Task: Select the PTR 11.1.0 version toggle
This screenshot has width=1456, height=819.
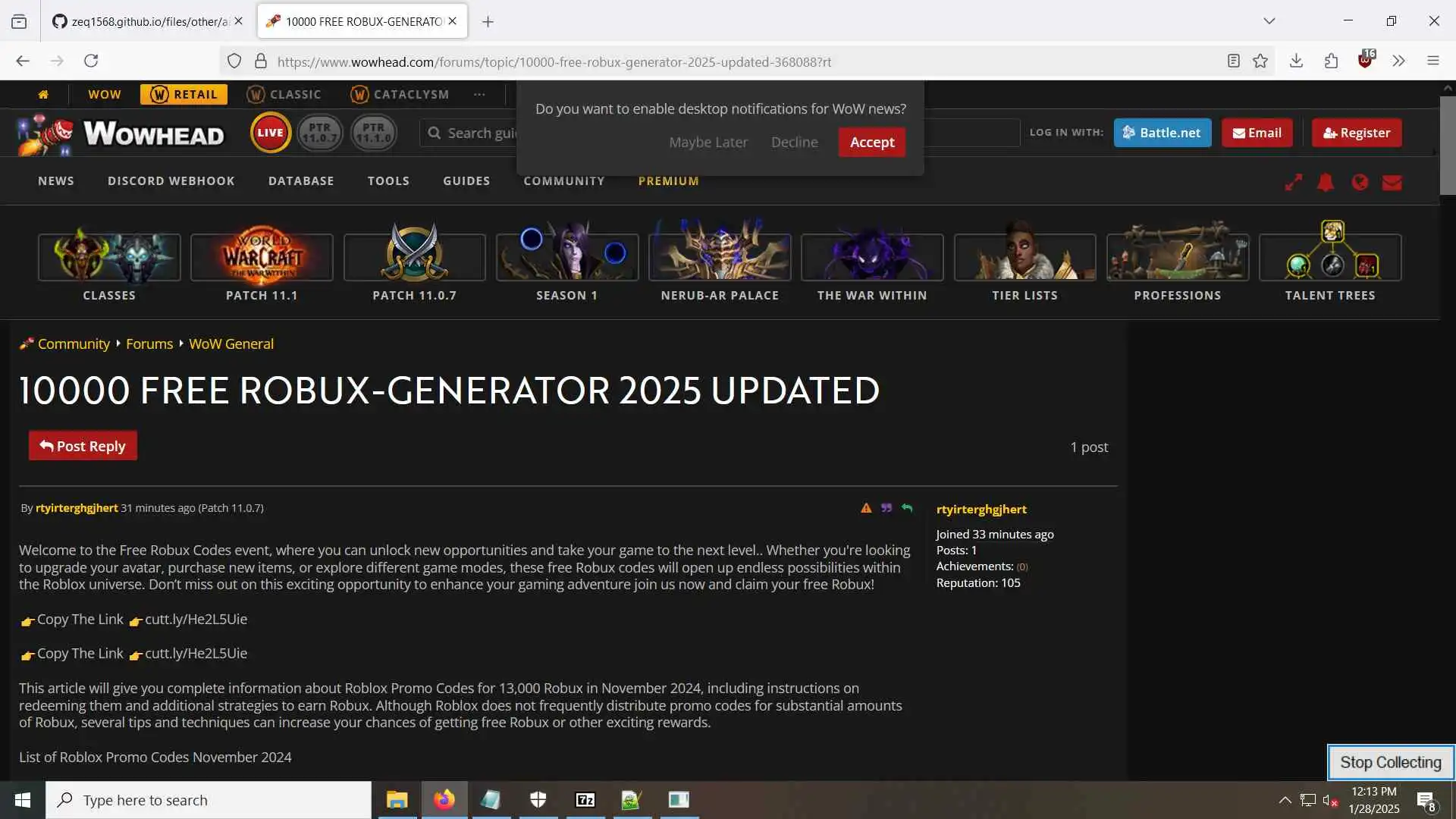Action: [373, 133]
